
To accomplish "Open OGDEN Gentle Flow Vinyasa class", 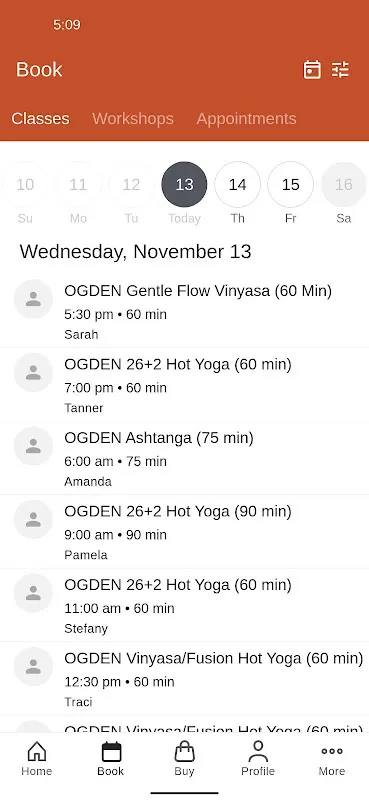I will [x=184, y=311].
